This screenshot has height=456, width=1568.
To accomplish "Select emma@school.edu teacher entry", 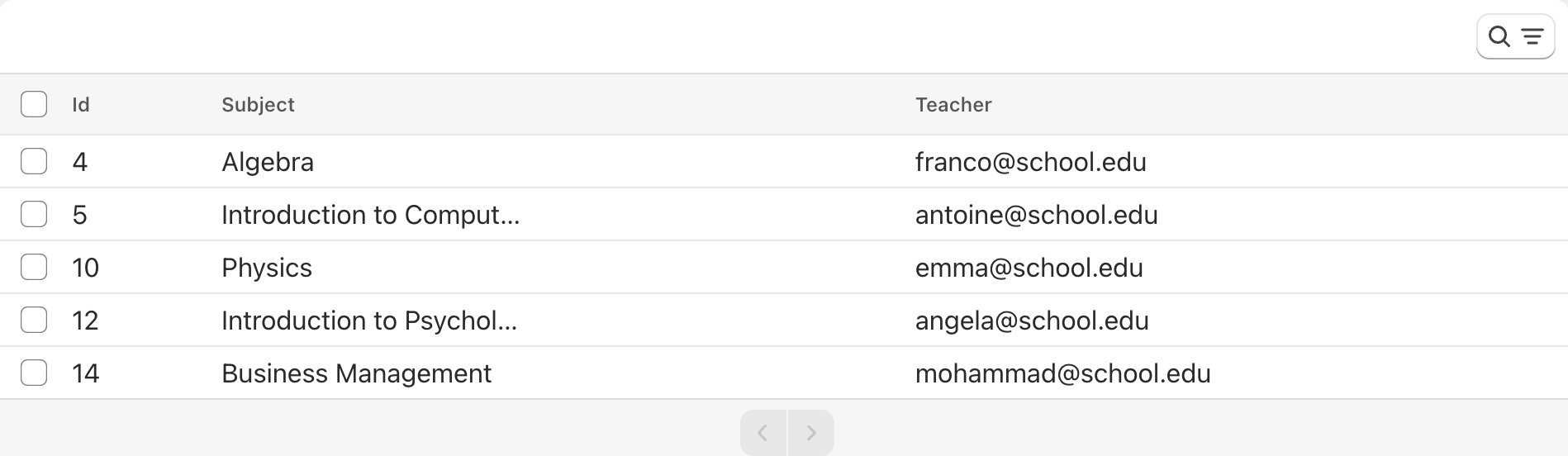I will tap(1029, 268).
